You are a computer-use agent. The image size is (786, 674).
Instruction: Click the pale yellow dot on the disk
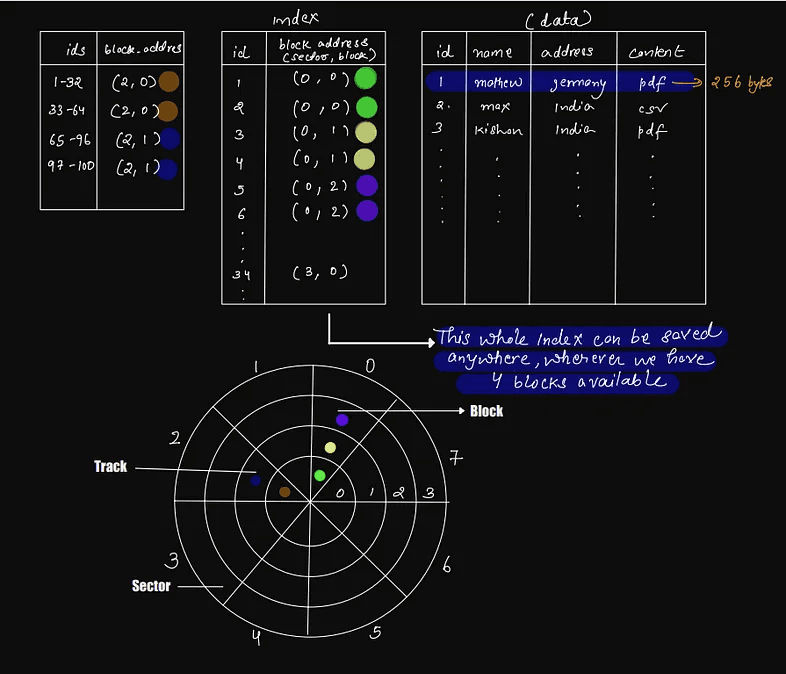click(x=330, y=447)
